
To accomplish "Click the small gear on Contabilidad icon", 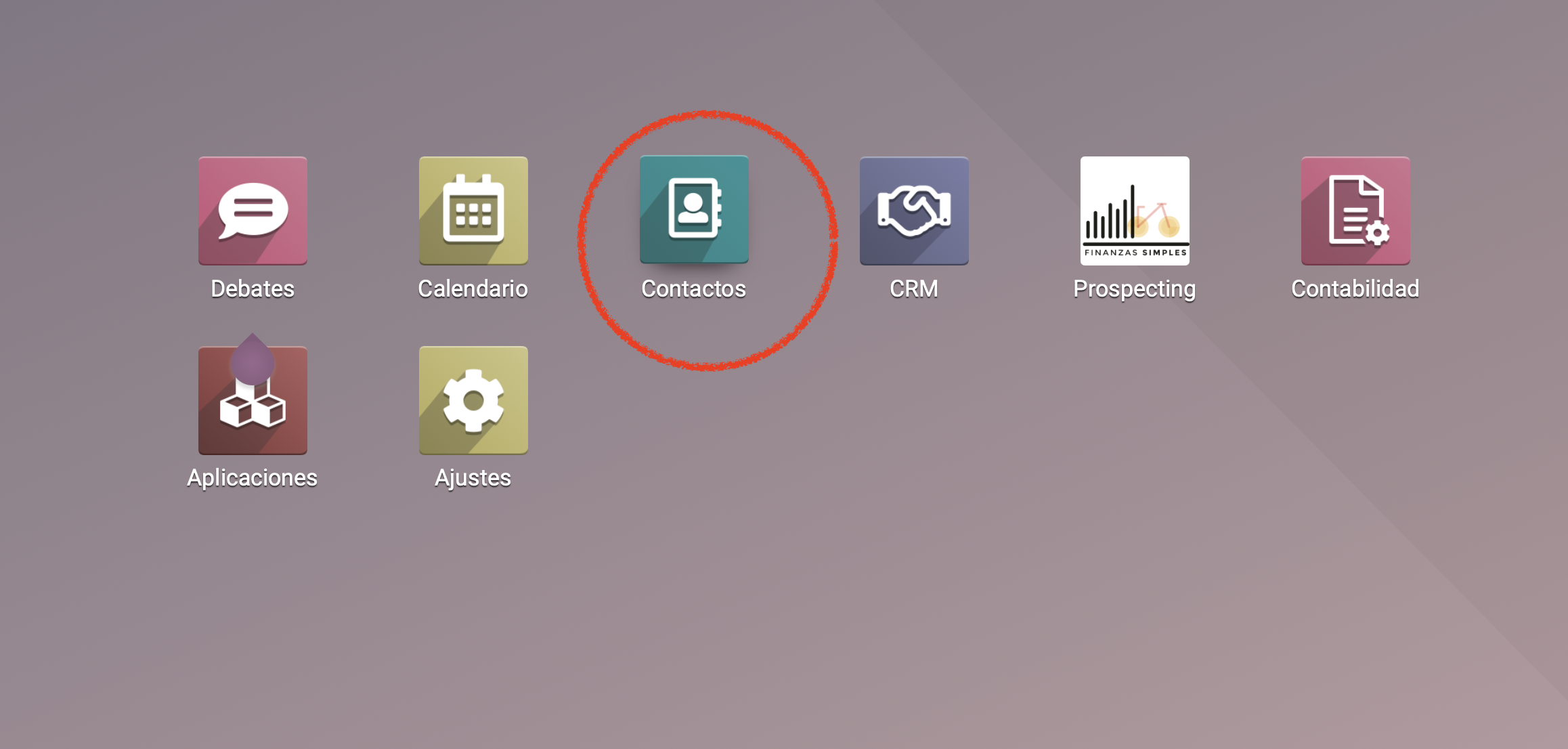I will (1377, 233).
